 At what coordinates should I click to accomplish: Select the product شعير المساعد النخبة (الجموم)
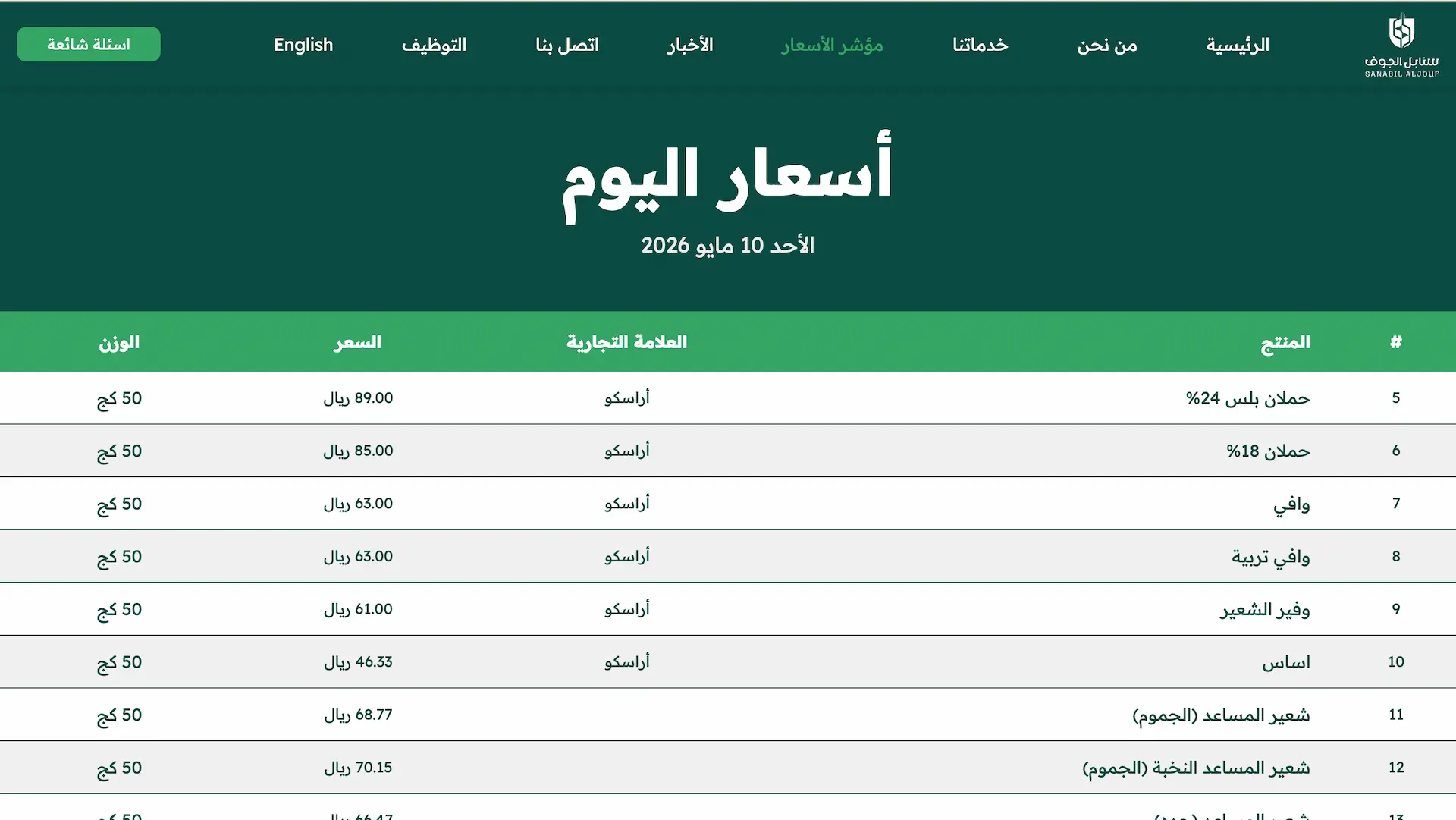pos(1197,768)
